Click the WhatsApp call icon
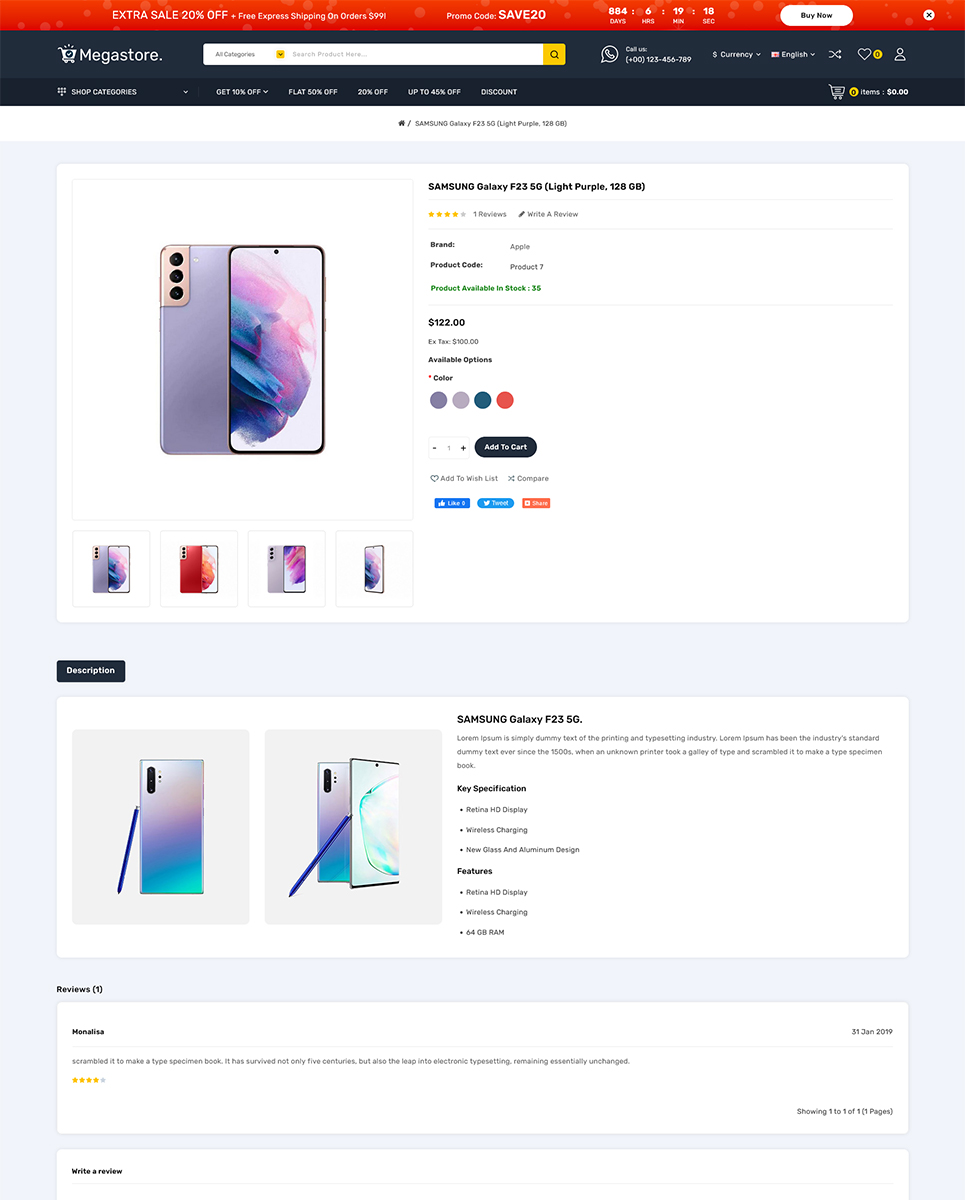 coord(609,54)
